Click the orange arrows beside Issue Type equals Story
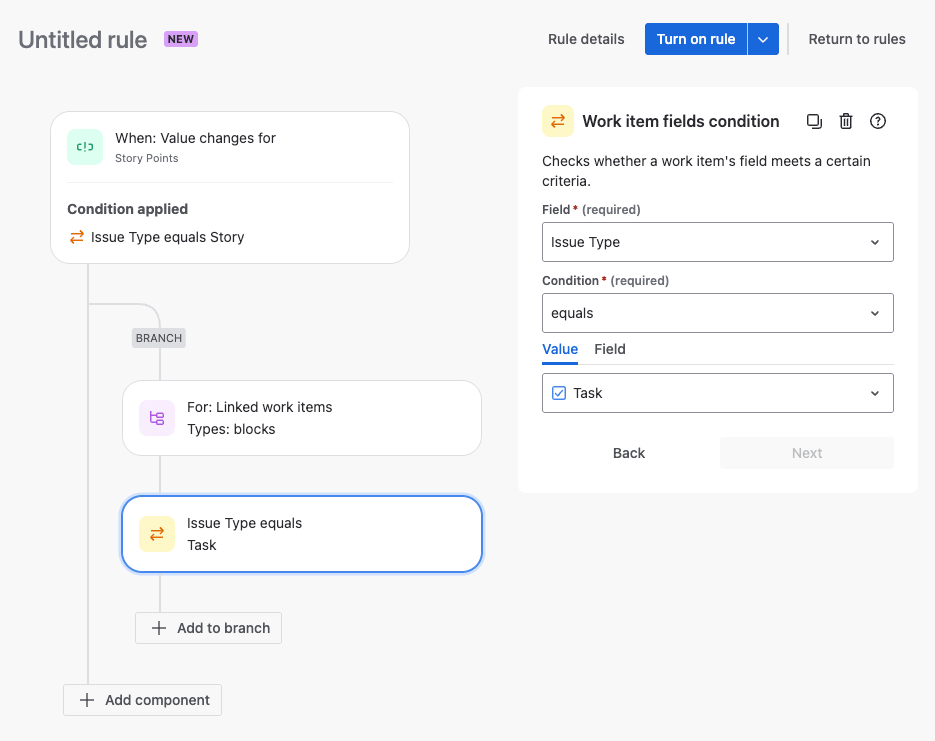 coord(76,237)
